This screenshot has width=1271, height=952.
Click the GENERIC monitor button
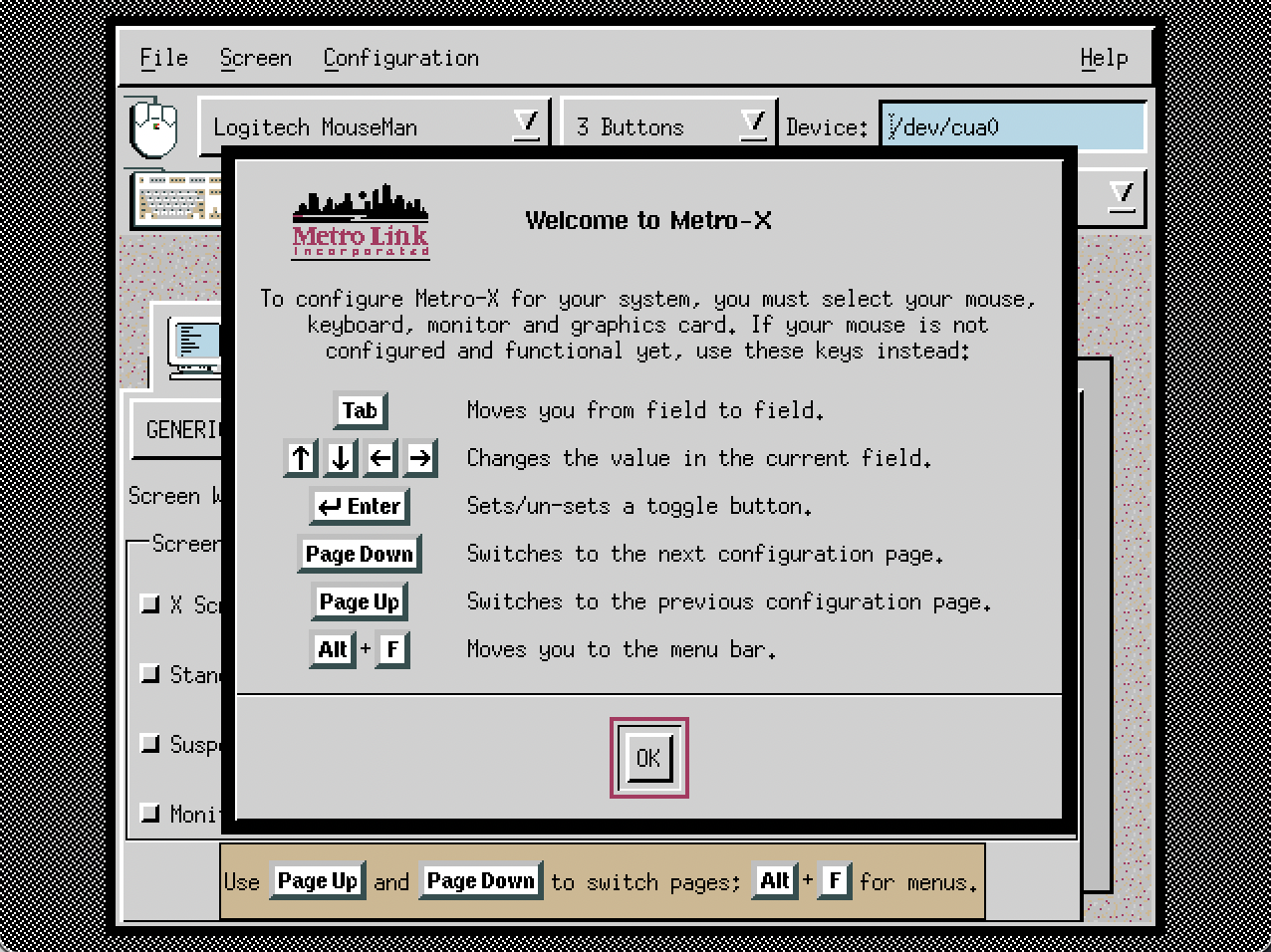click(x=179, y=430)
